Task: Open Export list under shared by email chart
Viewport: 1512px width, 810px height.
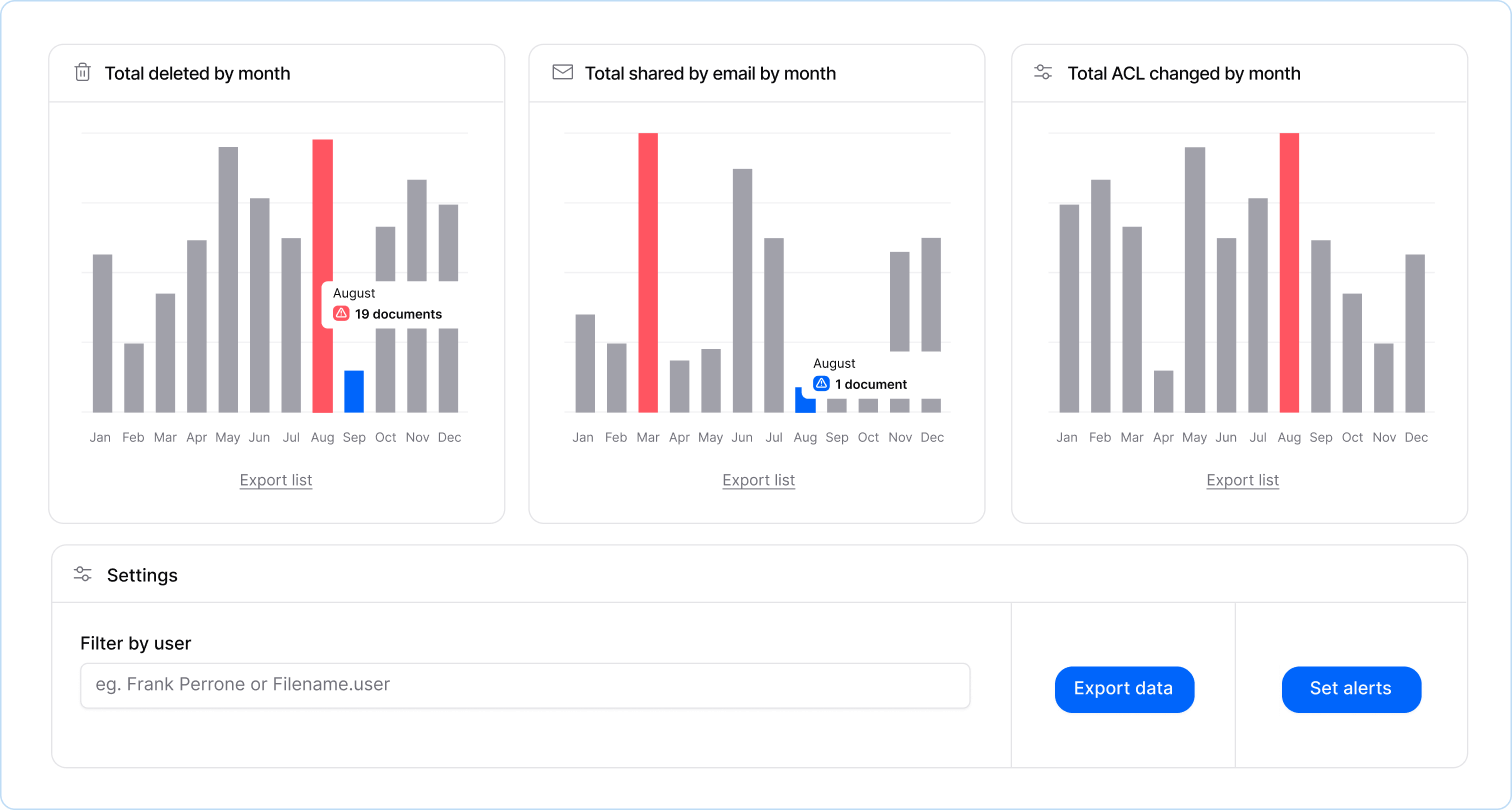Action: click(x=759, y=481)
